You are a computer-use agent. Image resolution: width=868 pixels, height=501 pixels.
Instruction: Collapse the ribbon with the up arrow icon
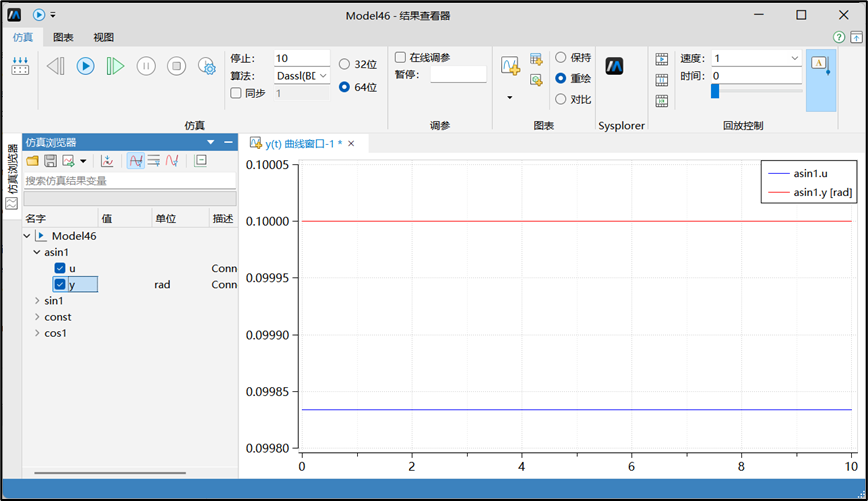856,37
